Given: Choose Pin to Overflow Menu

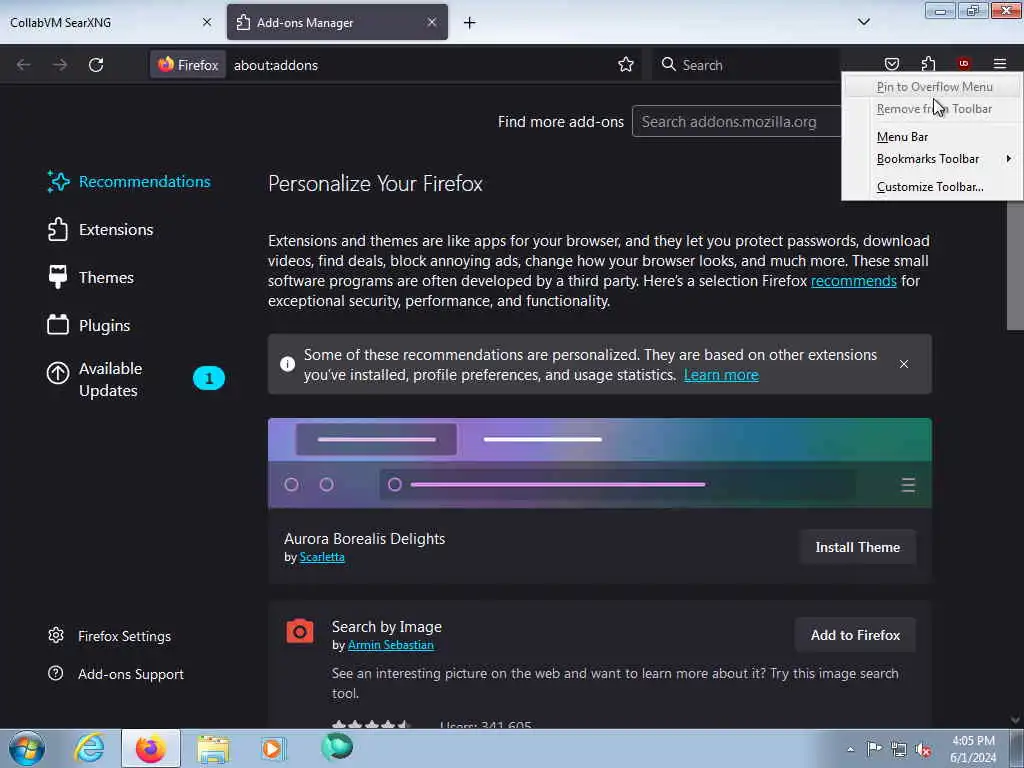Looking at the screenshot, I should click(x=934, y=87).
